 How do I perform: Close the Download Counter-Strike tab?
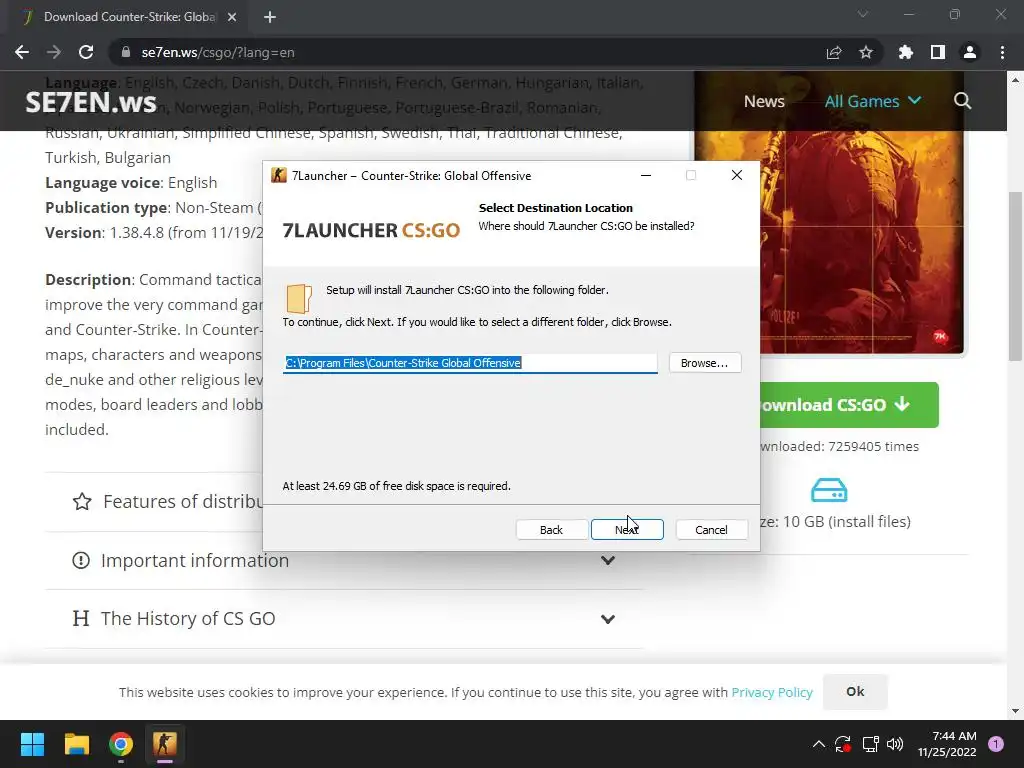232,17
